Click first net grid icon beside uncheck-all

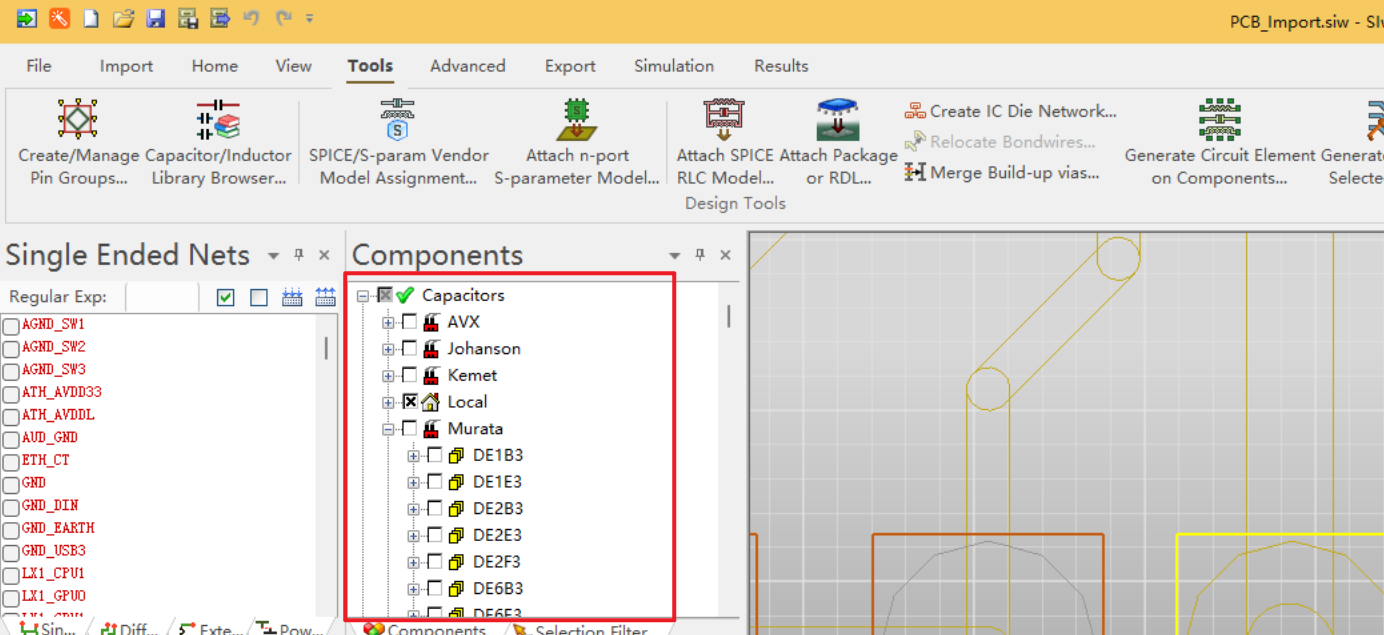pyautogui.click(x=292, y=297)
